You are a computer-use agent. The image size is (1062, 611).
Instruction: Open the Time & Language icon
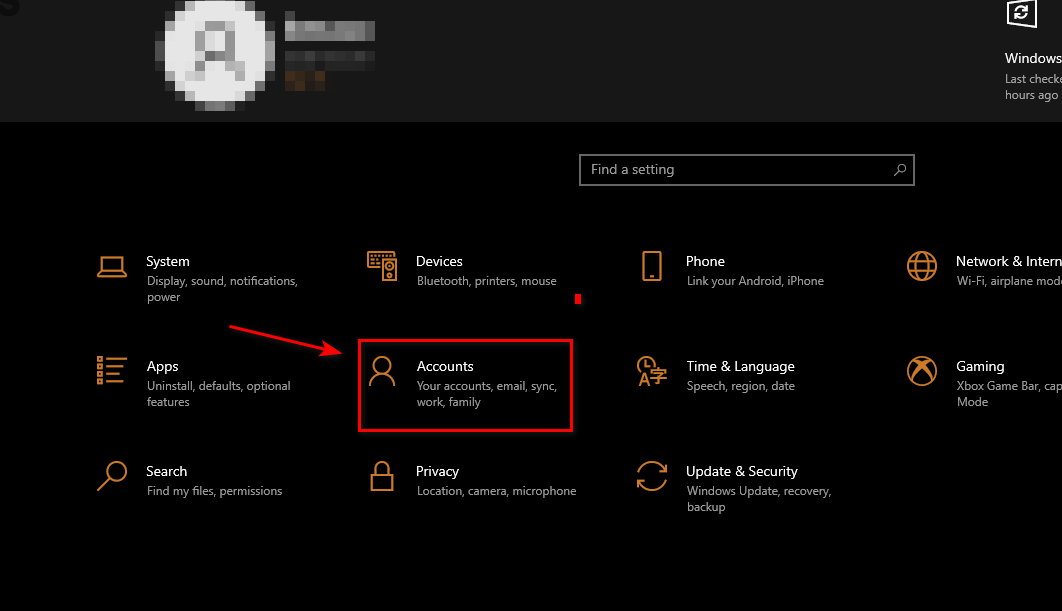tap(652, 371)
